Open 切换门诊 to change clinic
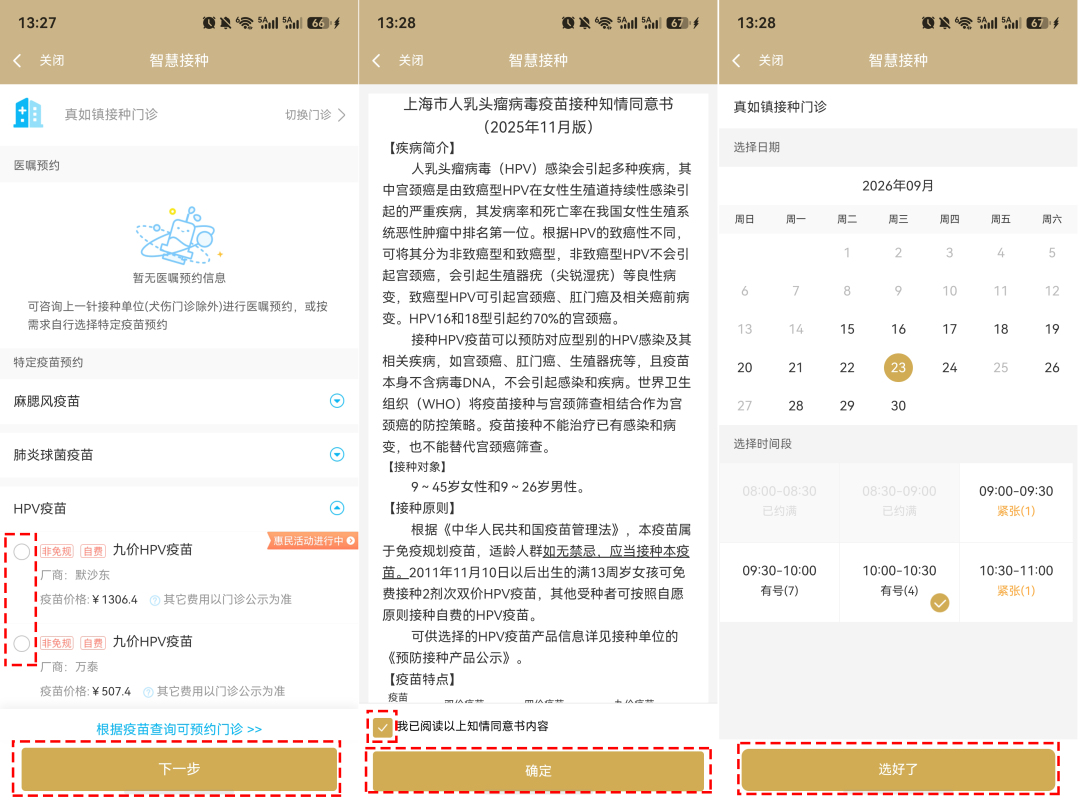 315,114
